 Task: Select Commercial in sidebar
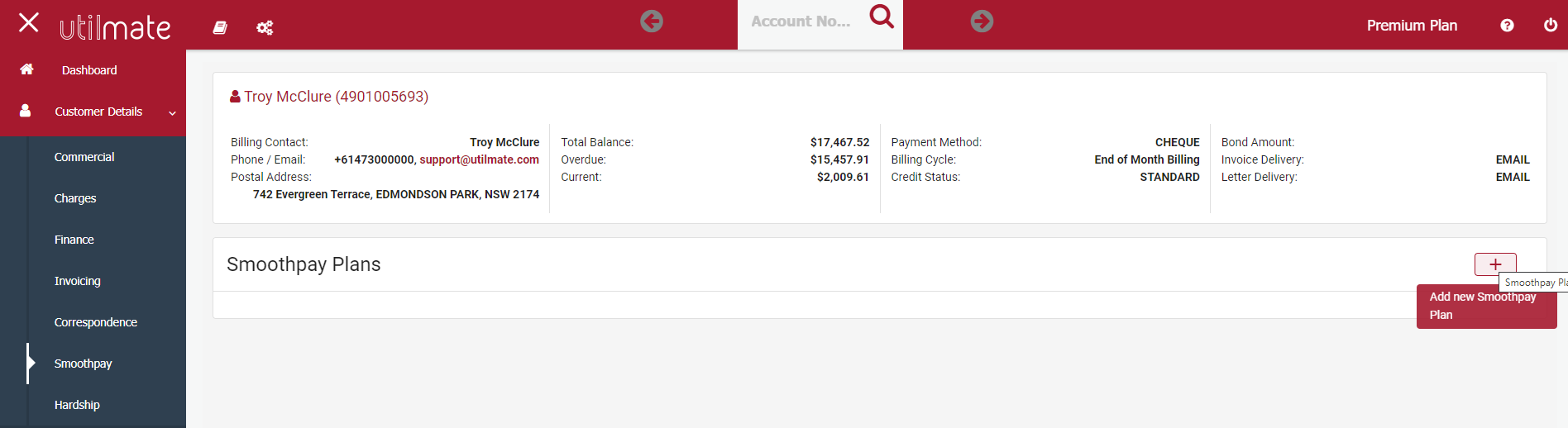coord(84,157)
